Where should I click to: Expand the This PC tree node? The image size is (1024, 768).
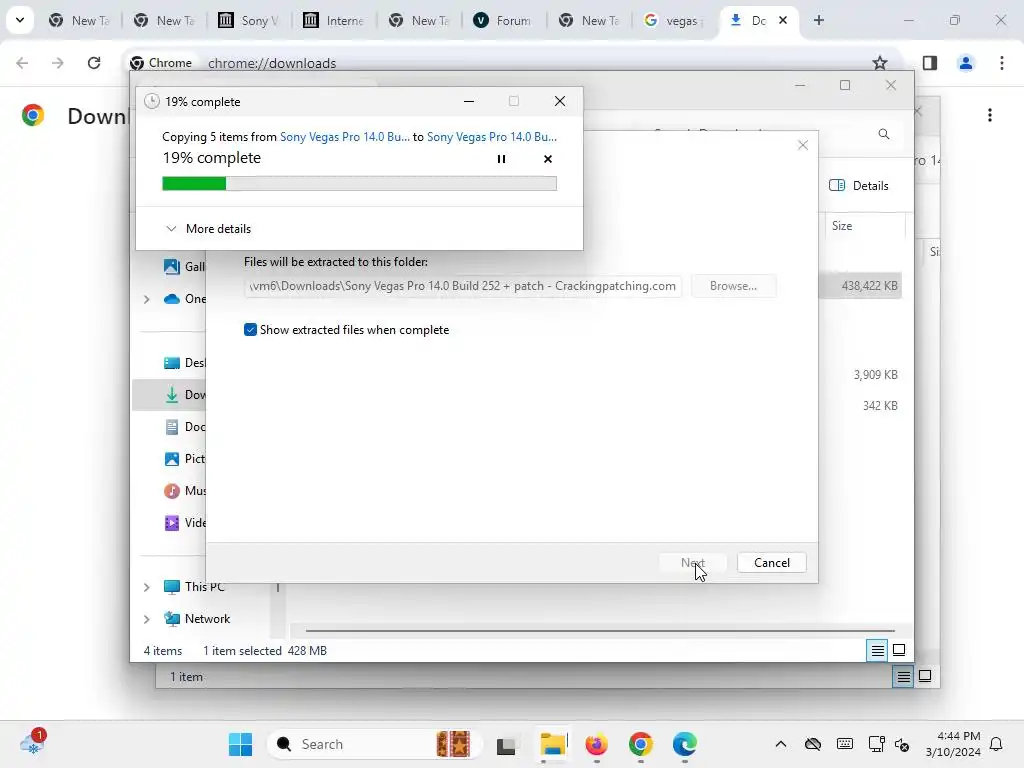[147, 587]
